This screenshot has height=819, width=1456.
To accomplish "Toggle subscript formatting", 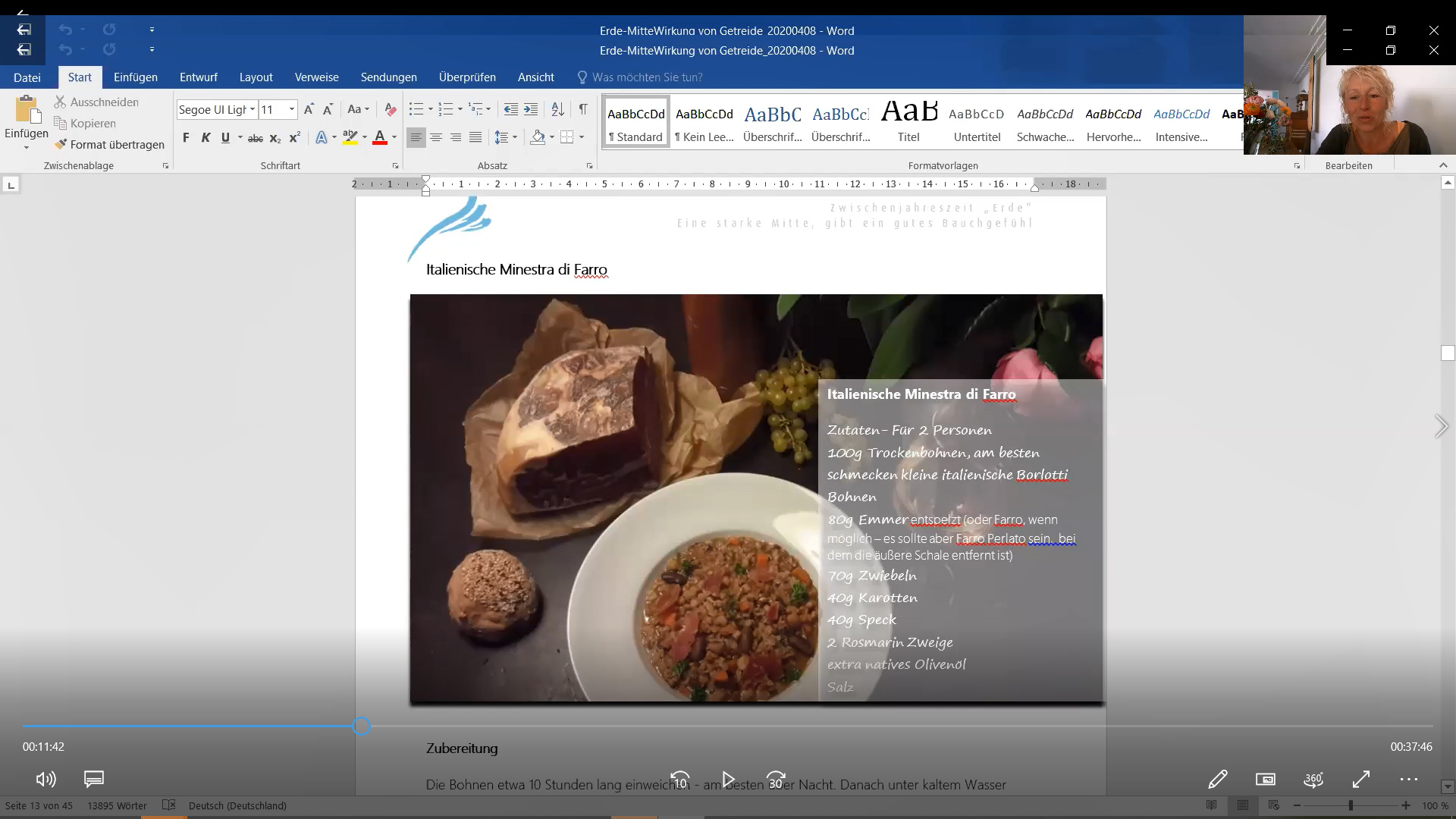I will pyautogui.click(x=275, y=137).
